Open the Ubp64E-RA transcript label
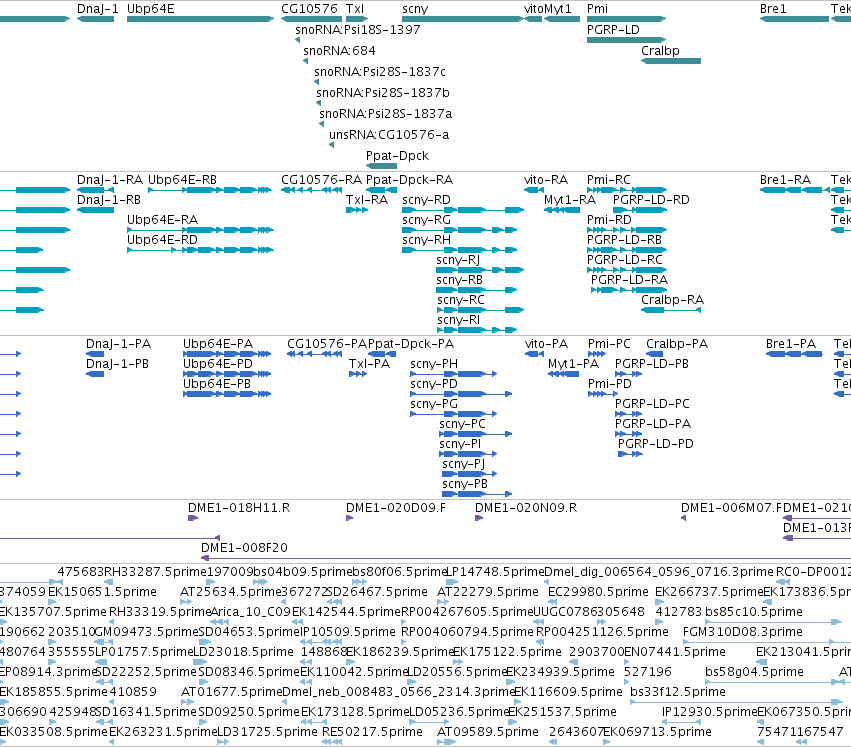Viewport: 851px width, 747px height. (x=162, y=220)
